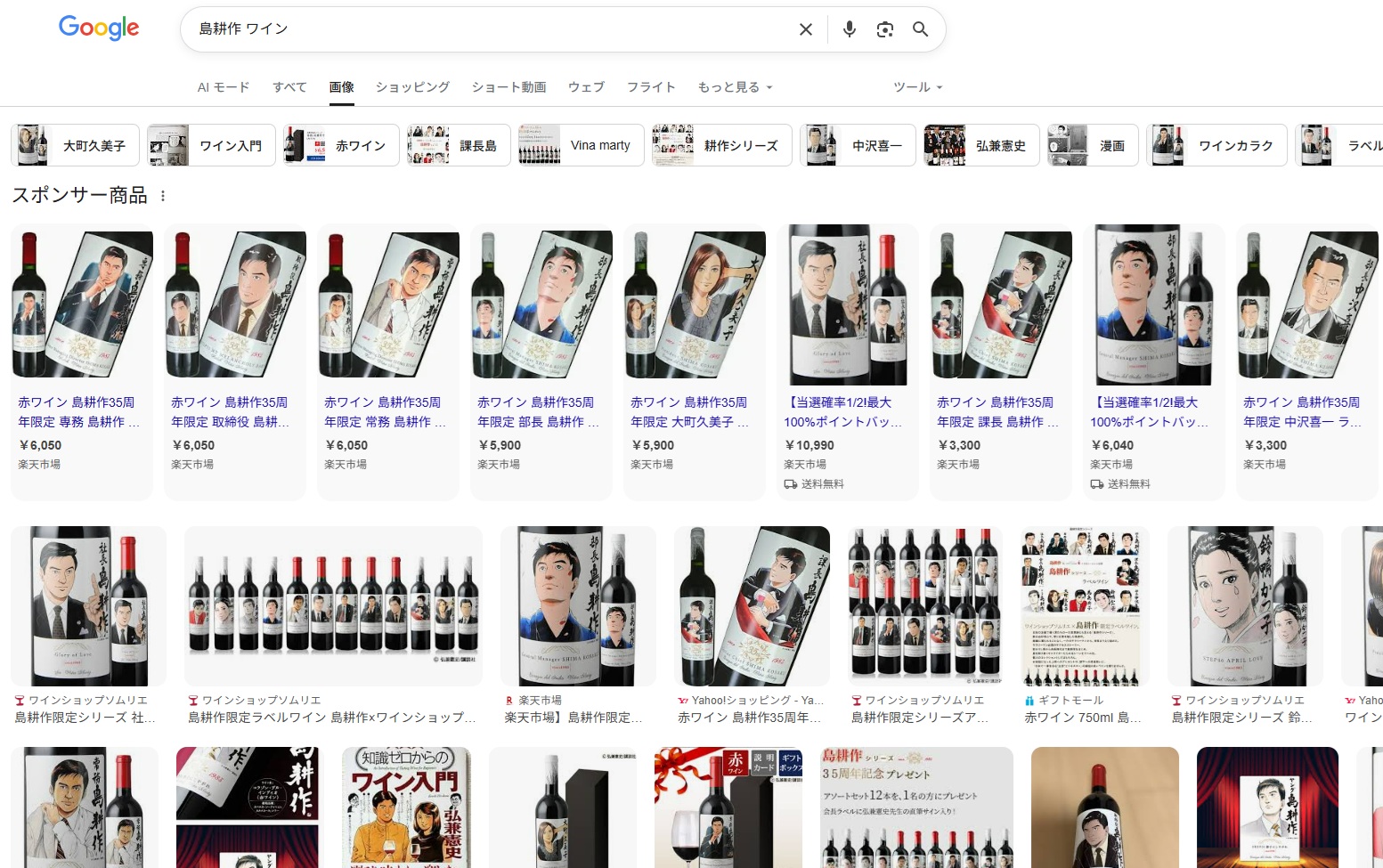
Task: Switch to the AI モード tab
Action: tap(224, 87)
